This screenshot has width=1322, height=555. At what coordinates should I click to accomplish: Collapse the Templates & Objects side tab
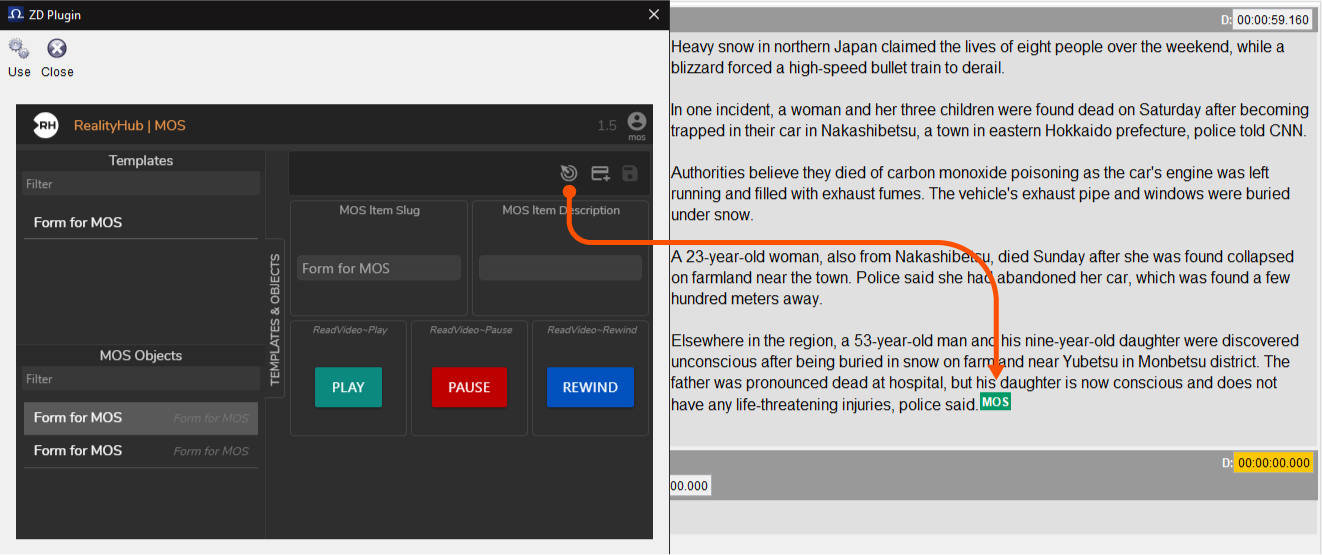click(275, 320)
